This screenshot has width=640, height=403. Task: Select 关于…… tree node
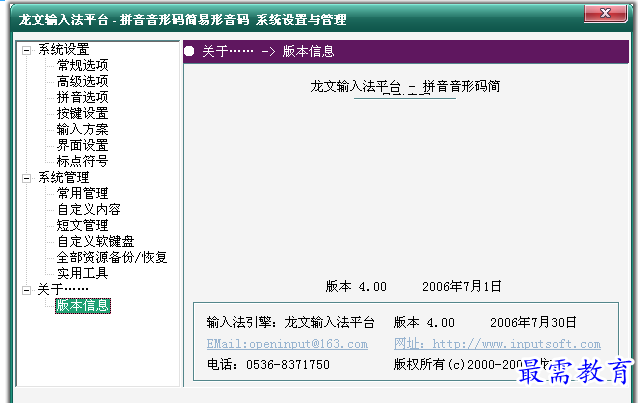coord(63,289)
